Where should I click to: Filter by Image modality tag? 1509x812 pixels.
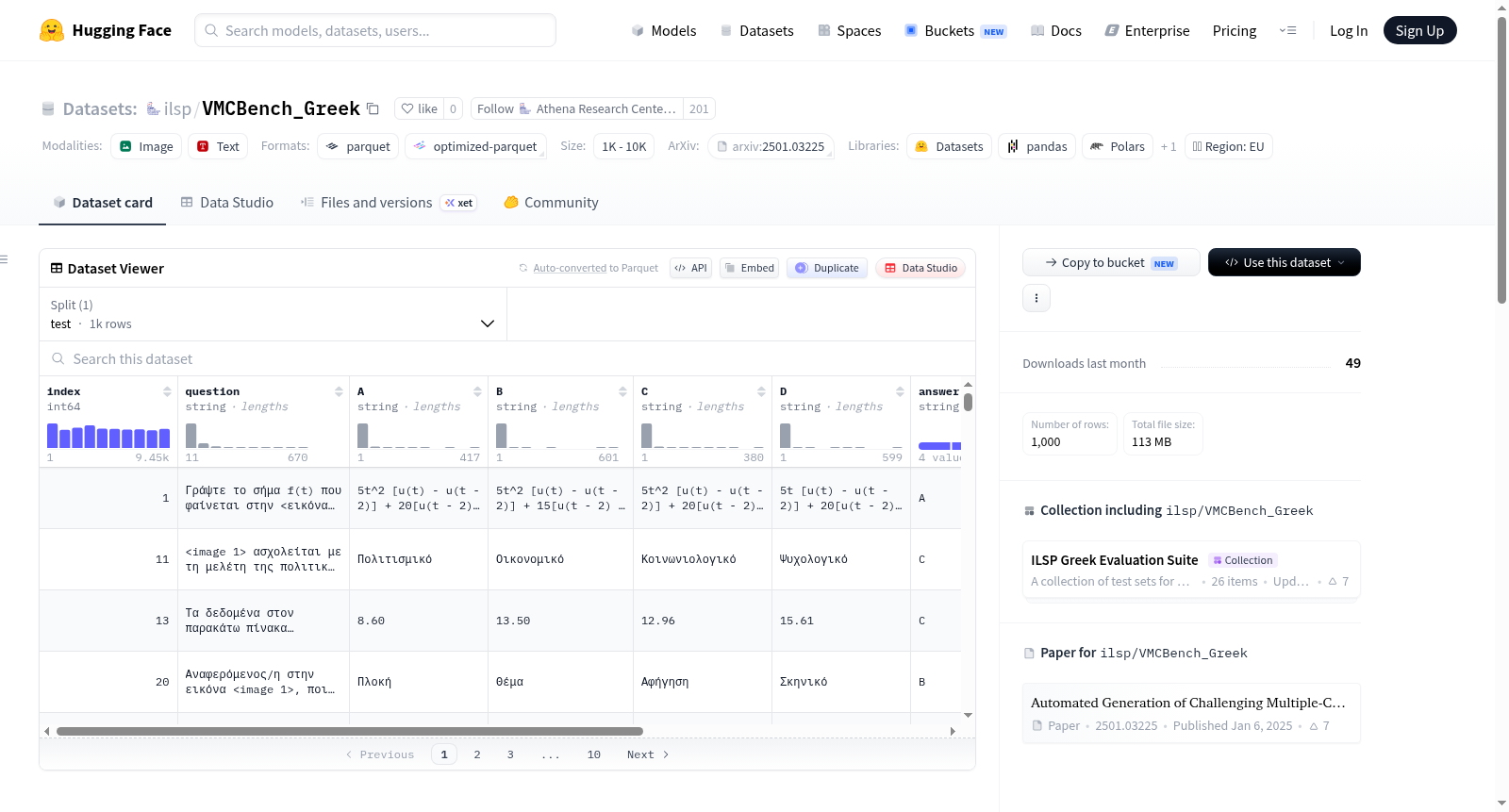click(146, 146)
